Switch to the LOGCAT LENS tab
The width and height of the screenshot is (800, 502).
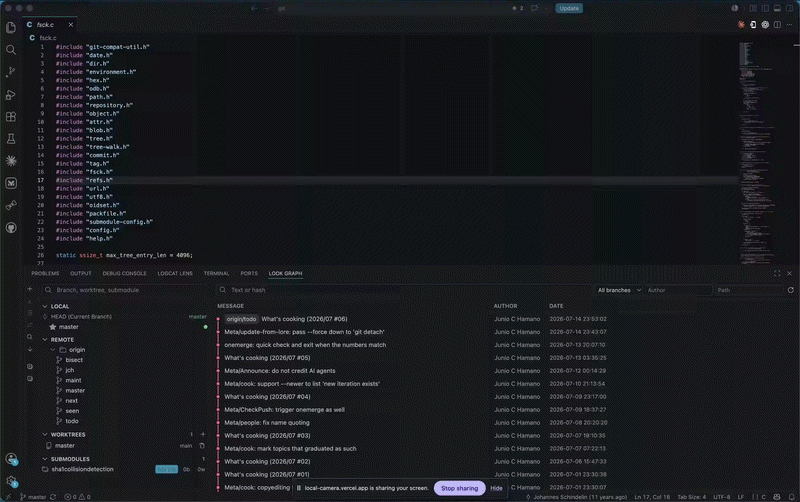(175, 273)
